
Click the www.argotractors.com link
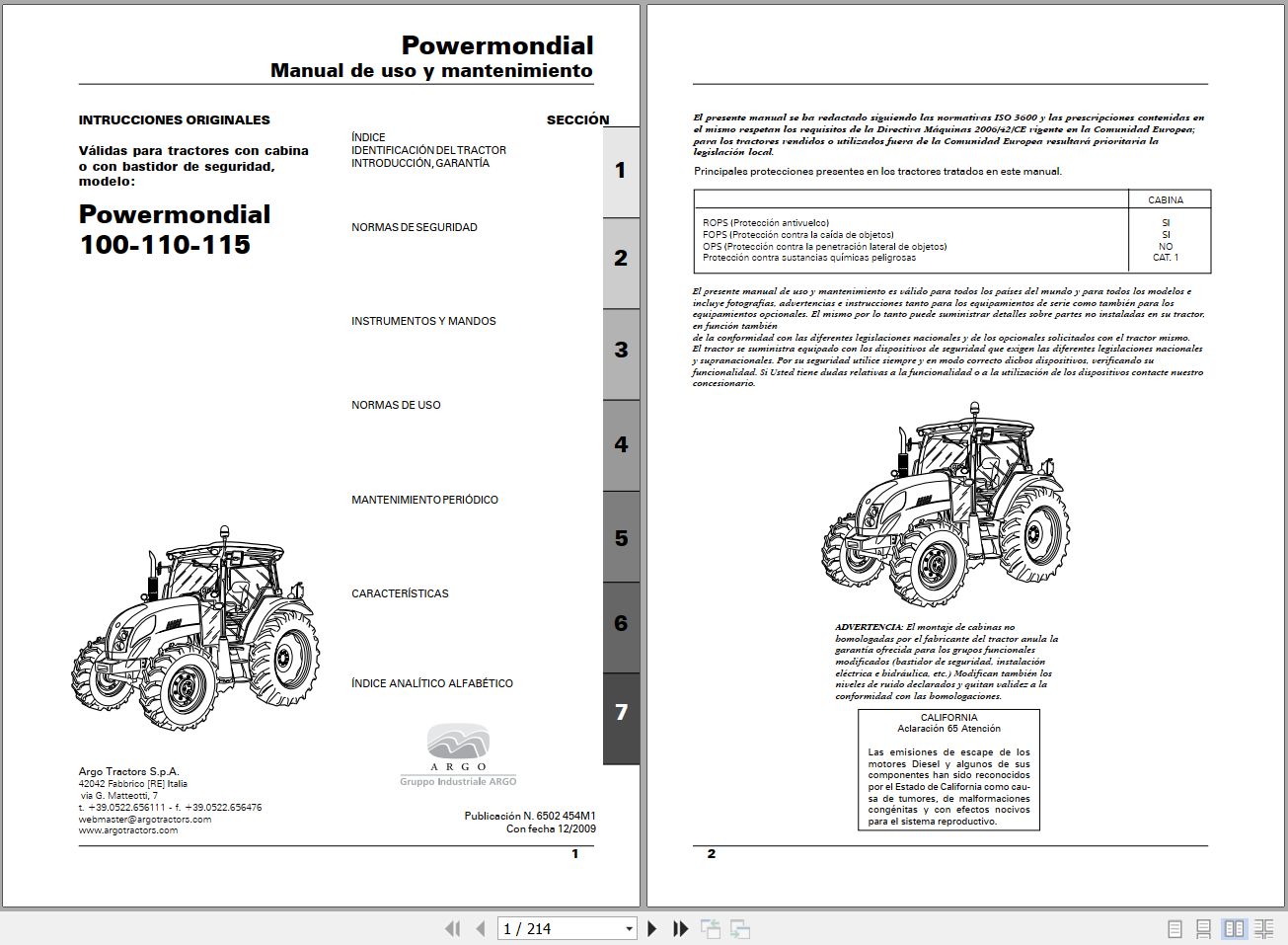click(128, 830)
